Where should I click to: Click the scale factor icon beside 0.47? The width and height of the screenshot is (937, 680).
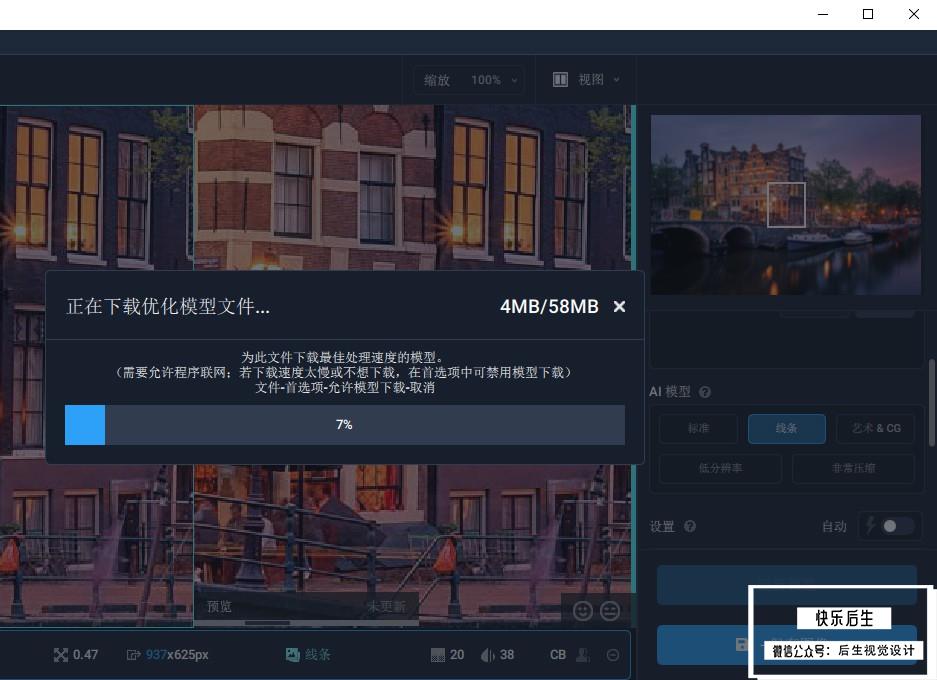(x=60, y=655)
